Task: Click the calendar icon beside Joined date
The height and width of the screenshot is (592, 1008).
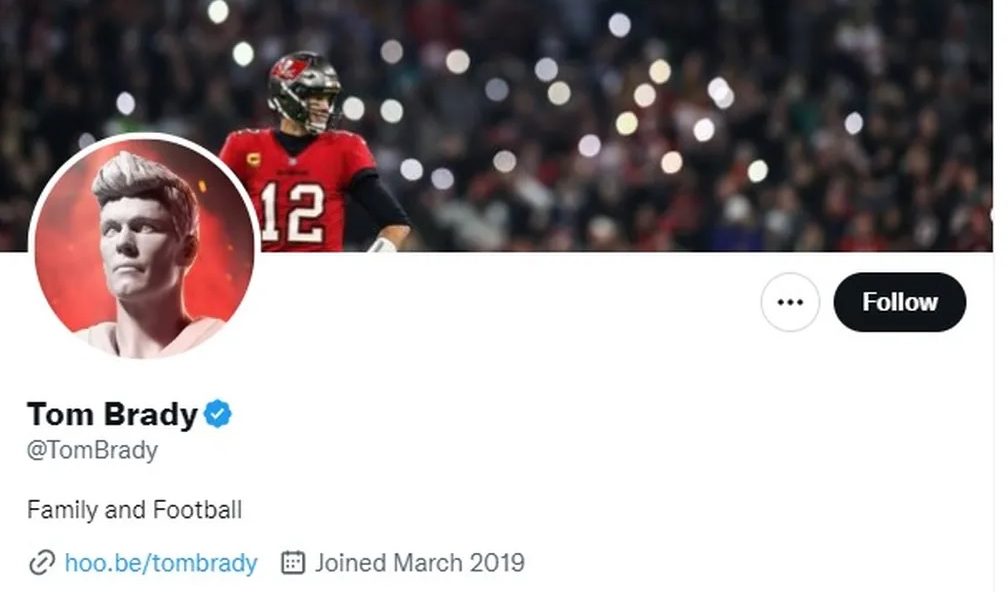Action: pos(292,563)
